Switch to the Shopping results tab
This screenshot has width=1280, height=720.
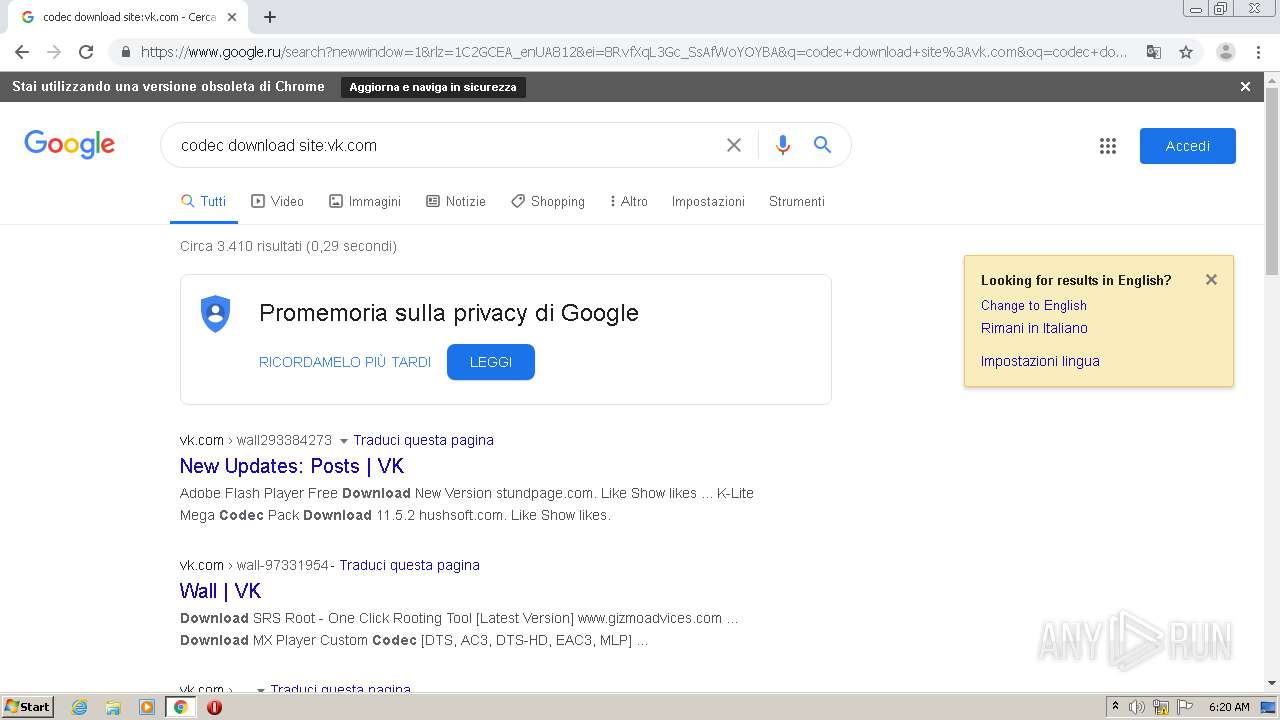coord(548,201)
